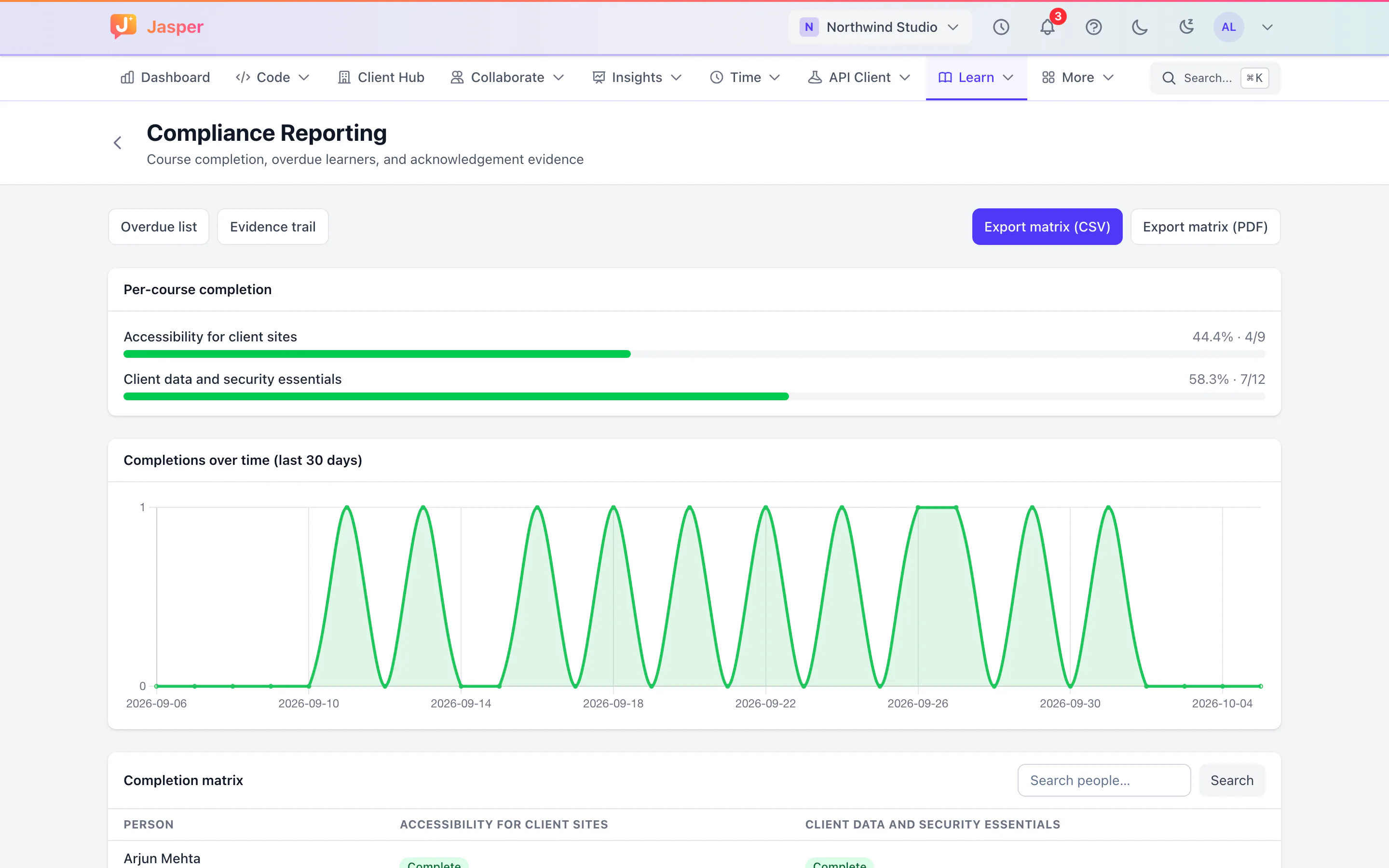The image size is (1389, 868).
Task: Toggle the sleep mode moon icon
Action: (1186, 27)
